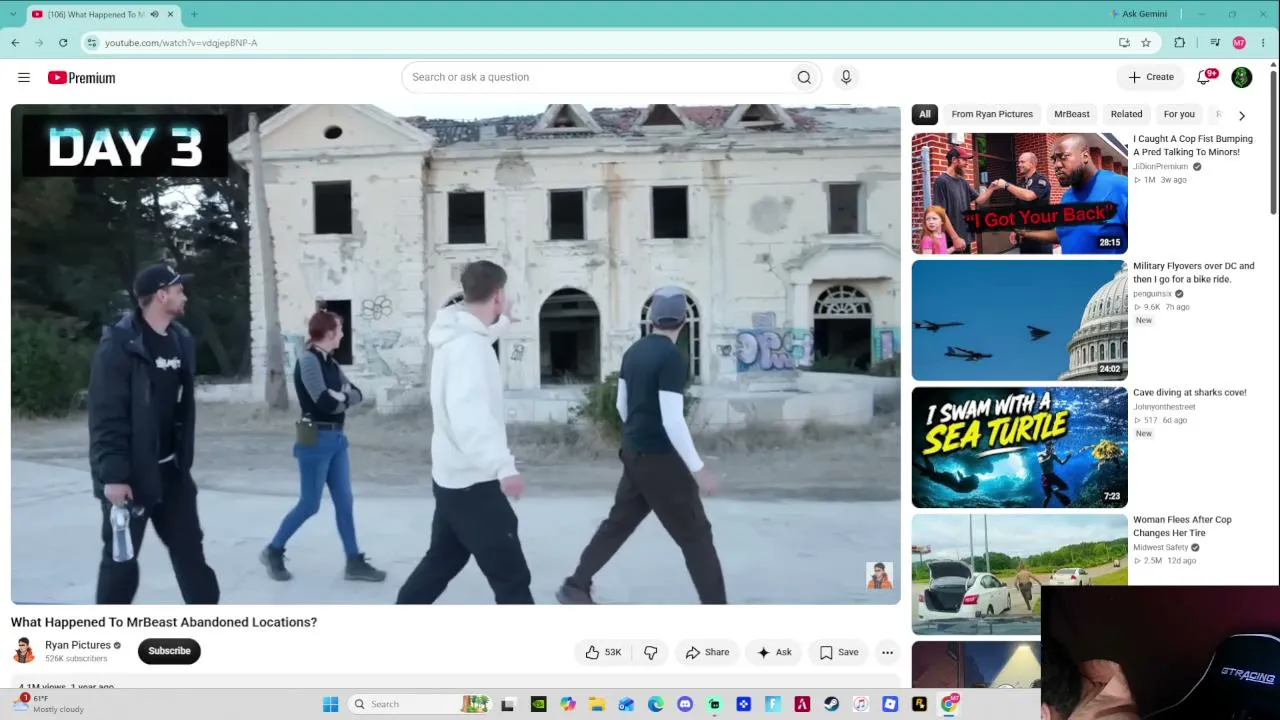Start voice search with the microphone
The width and height of the screenshot is (1280, 720).
click(846, 77)
